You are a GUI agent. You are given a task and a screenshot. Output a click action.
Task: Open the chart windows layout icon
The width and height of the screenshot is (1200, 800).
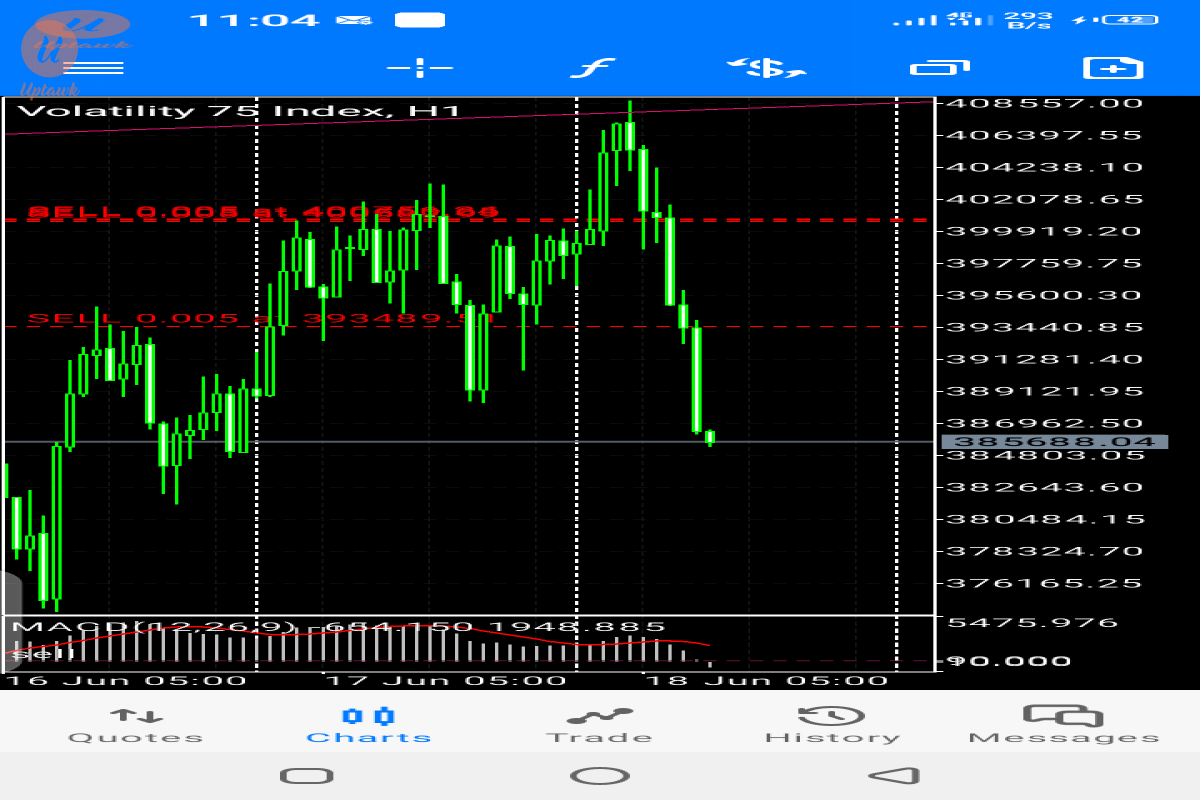pyautogui.click(x=940, y=68)
